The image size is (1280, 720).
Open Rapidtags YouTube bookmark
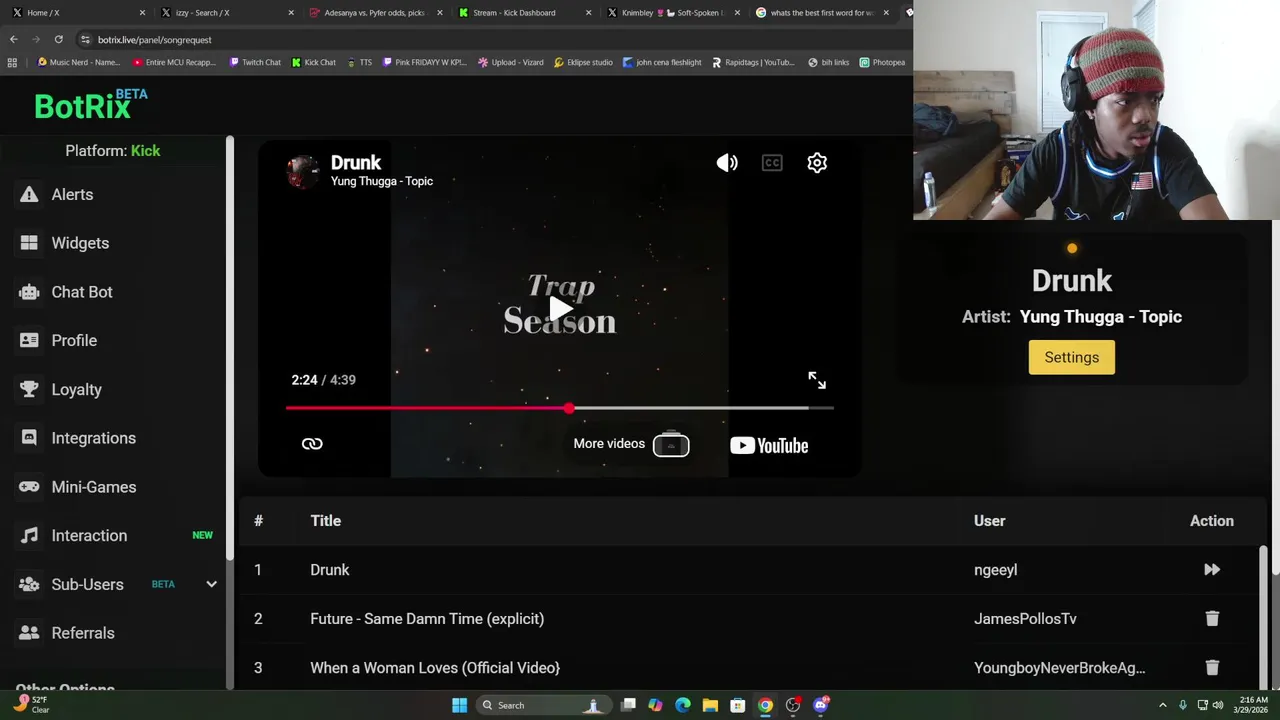pyautogui.click(x=753, y=62)
